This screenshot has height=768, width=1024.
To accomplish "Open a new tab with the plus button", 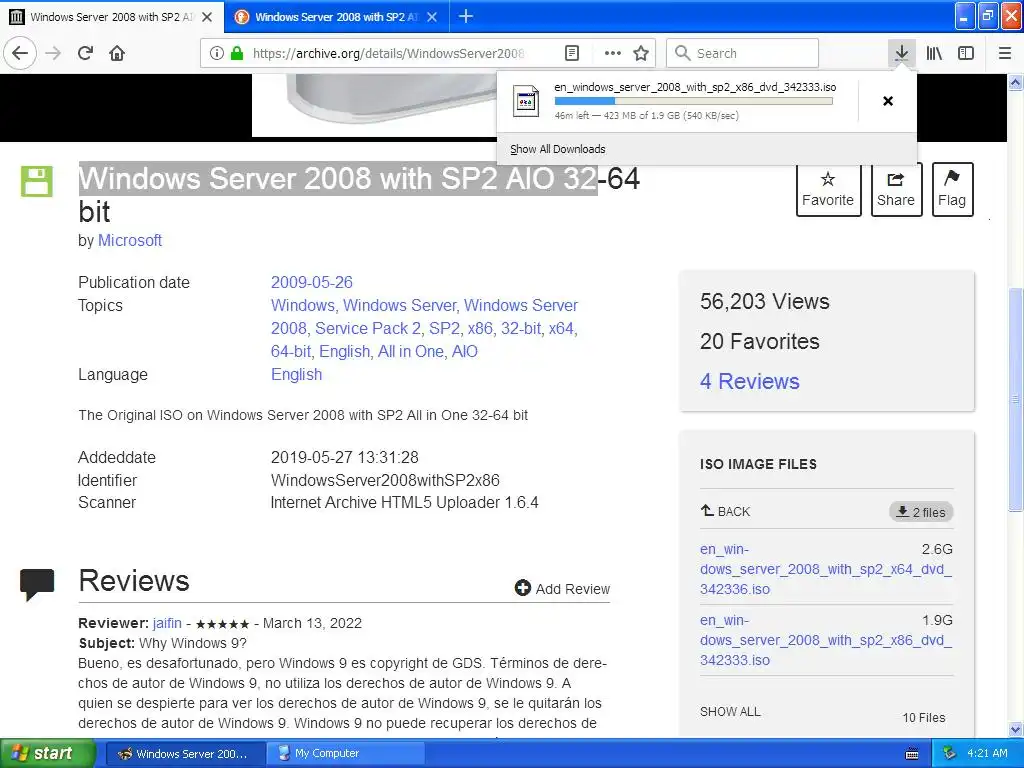I will click(466, 16).
